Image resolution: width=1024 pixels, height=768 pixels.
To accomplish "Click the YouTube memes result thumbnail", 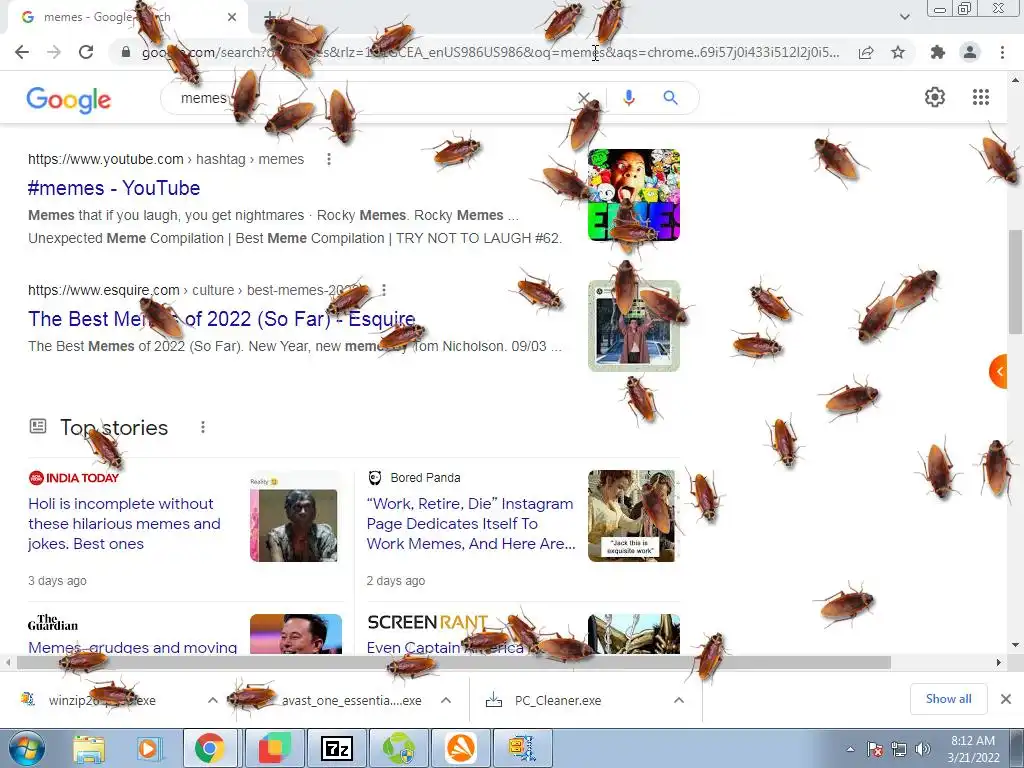I will tap(633, 195).
